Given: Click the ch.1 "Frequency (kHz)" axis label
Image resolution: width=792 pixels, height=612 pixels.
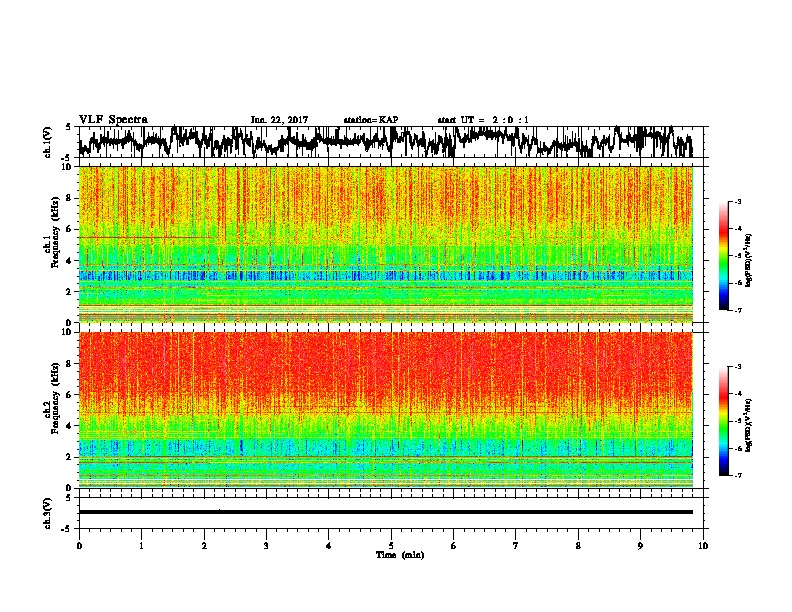Looking at the screenshot, I should tap(55, 232).
